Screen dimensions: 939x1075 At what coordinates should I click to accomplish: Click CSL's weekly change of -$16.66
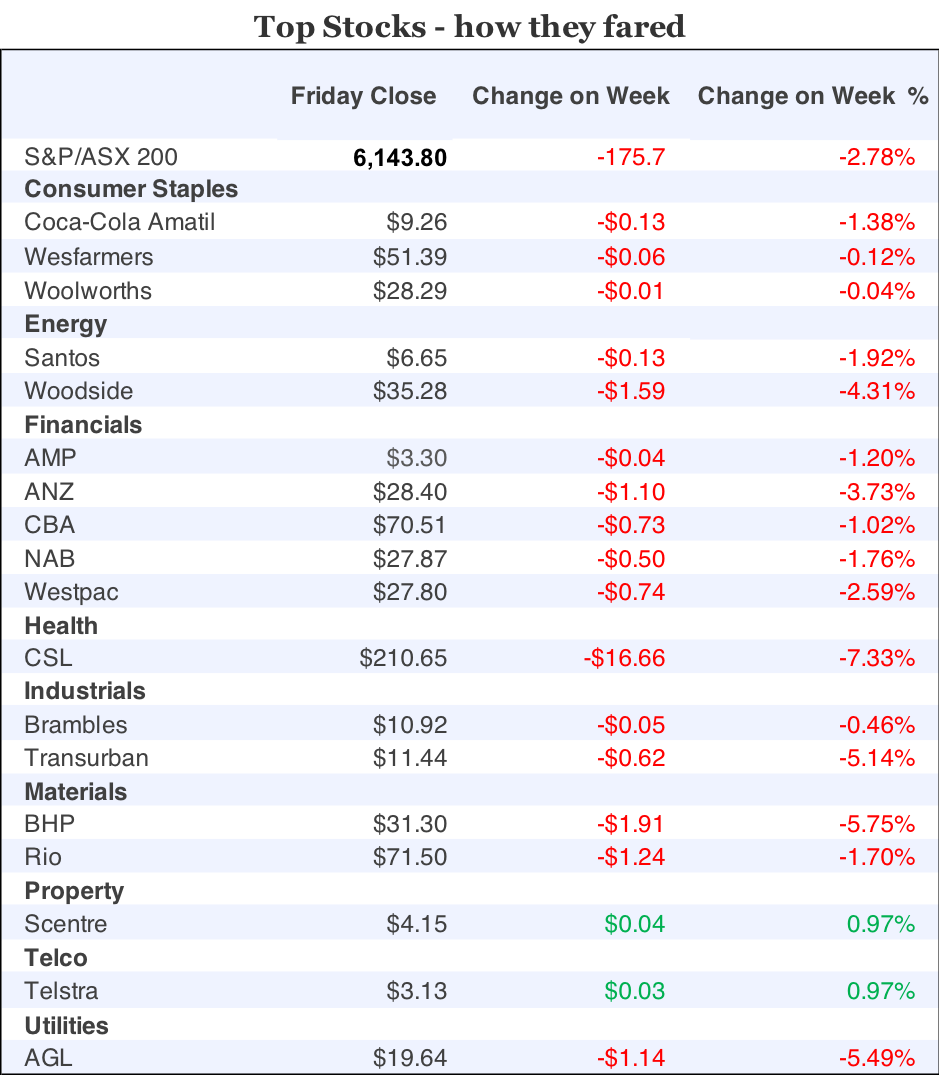click(x=624, y=658)
